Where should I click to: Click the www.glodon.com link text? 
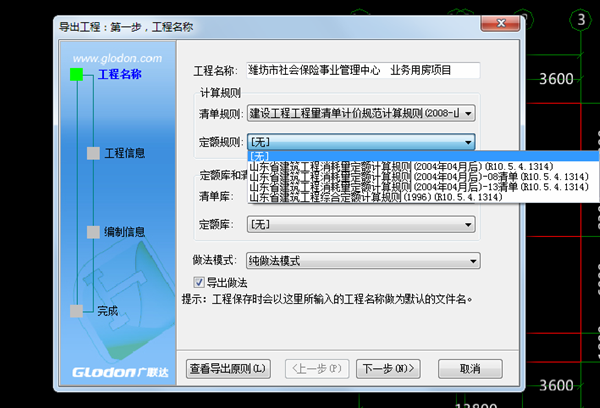click(117, 58)
